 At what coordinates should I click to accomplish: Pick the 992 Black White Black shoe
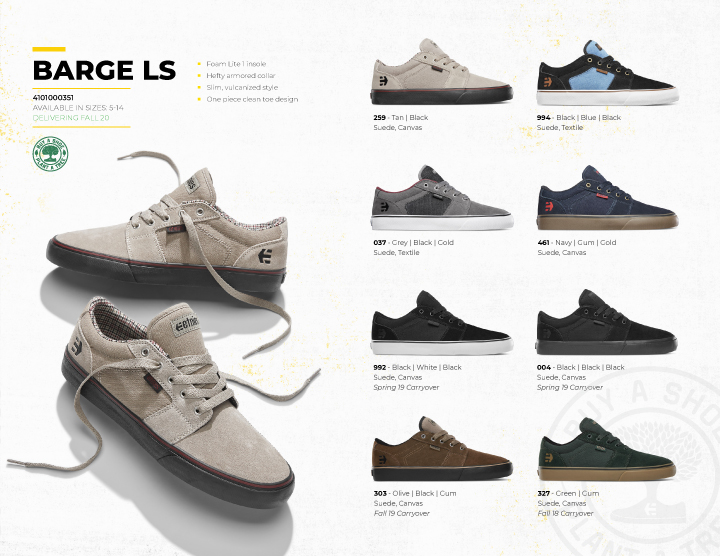(441, 323)
